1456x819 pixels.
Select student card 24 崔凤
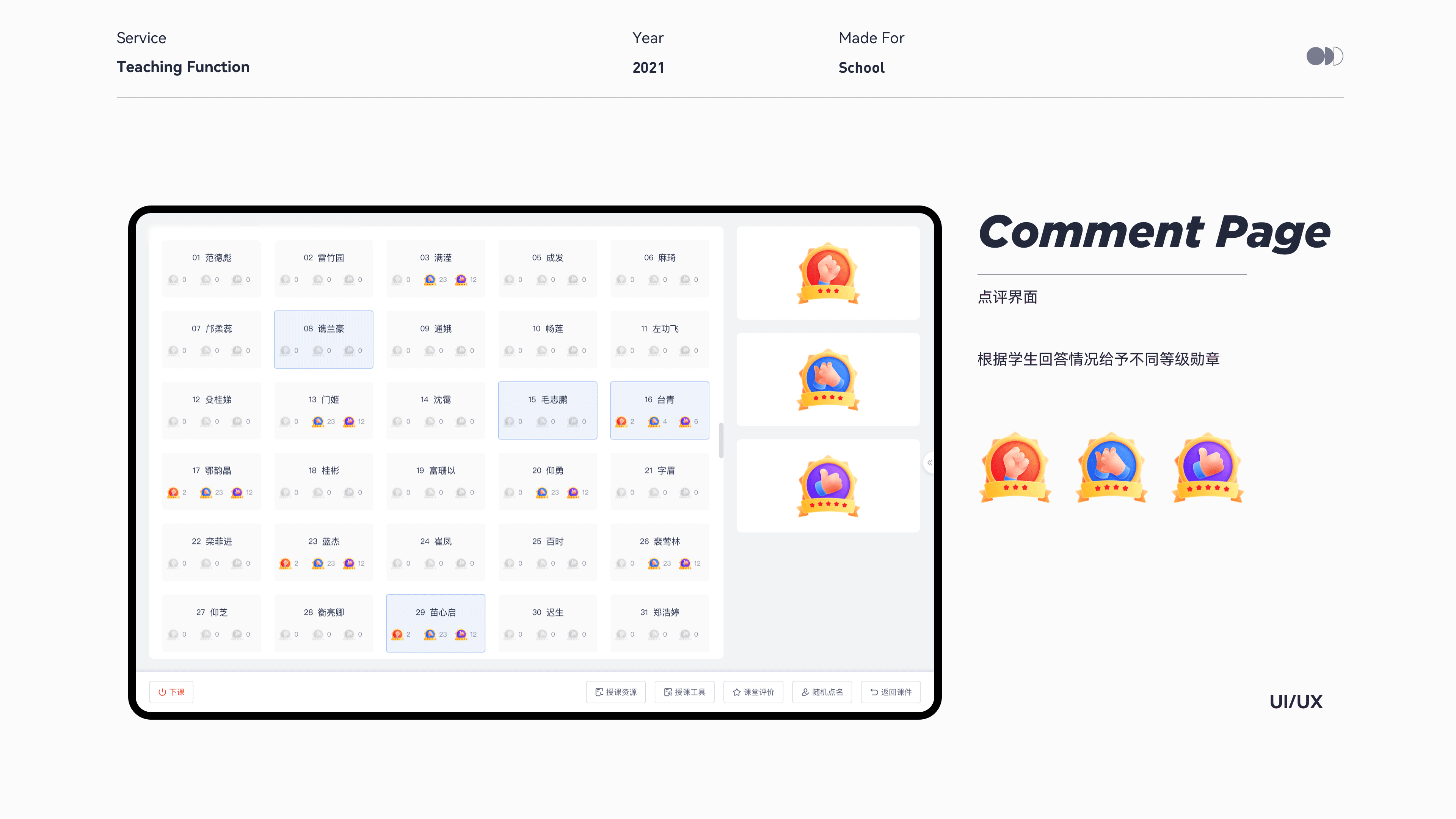(x=436, y=552)
